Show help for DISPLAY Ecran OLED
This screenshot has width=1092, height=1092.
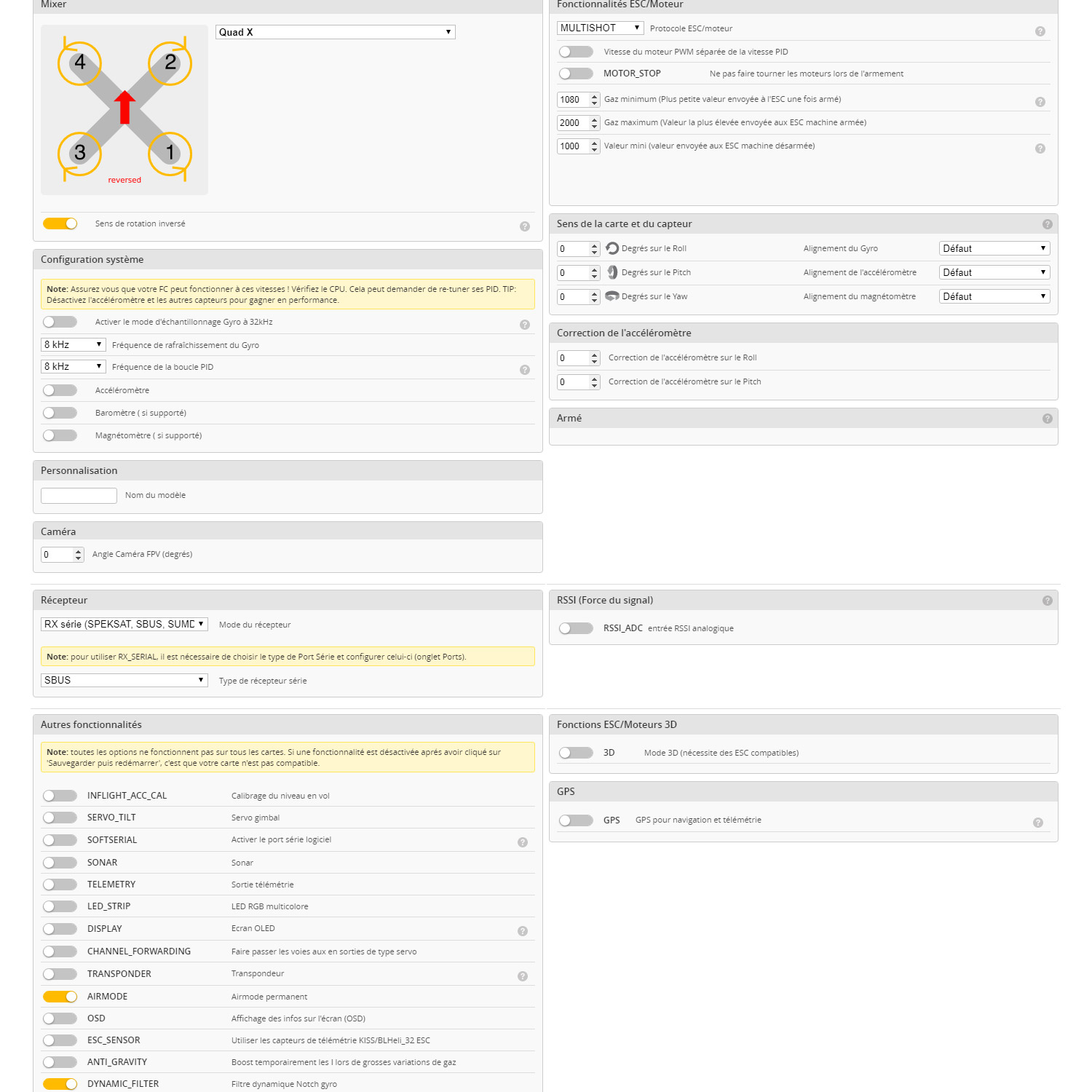pos(523,931)
